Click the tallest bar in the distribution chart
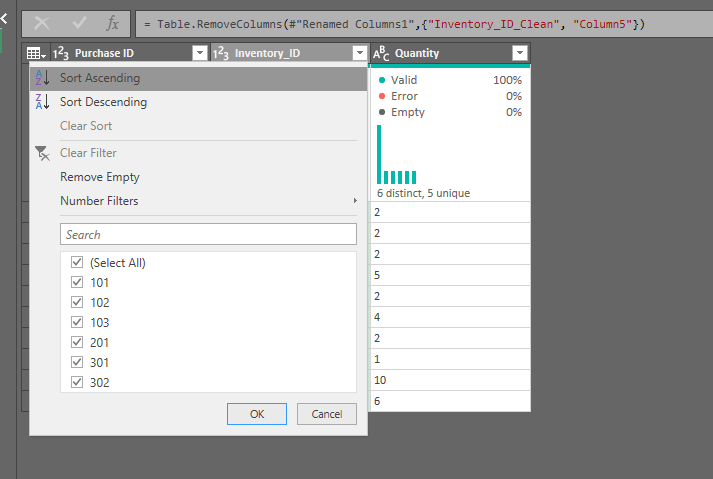This screenshot has height=479, width=713. coord(379,155)
